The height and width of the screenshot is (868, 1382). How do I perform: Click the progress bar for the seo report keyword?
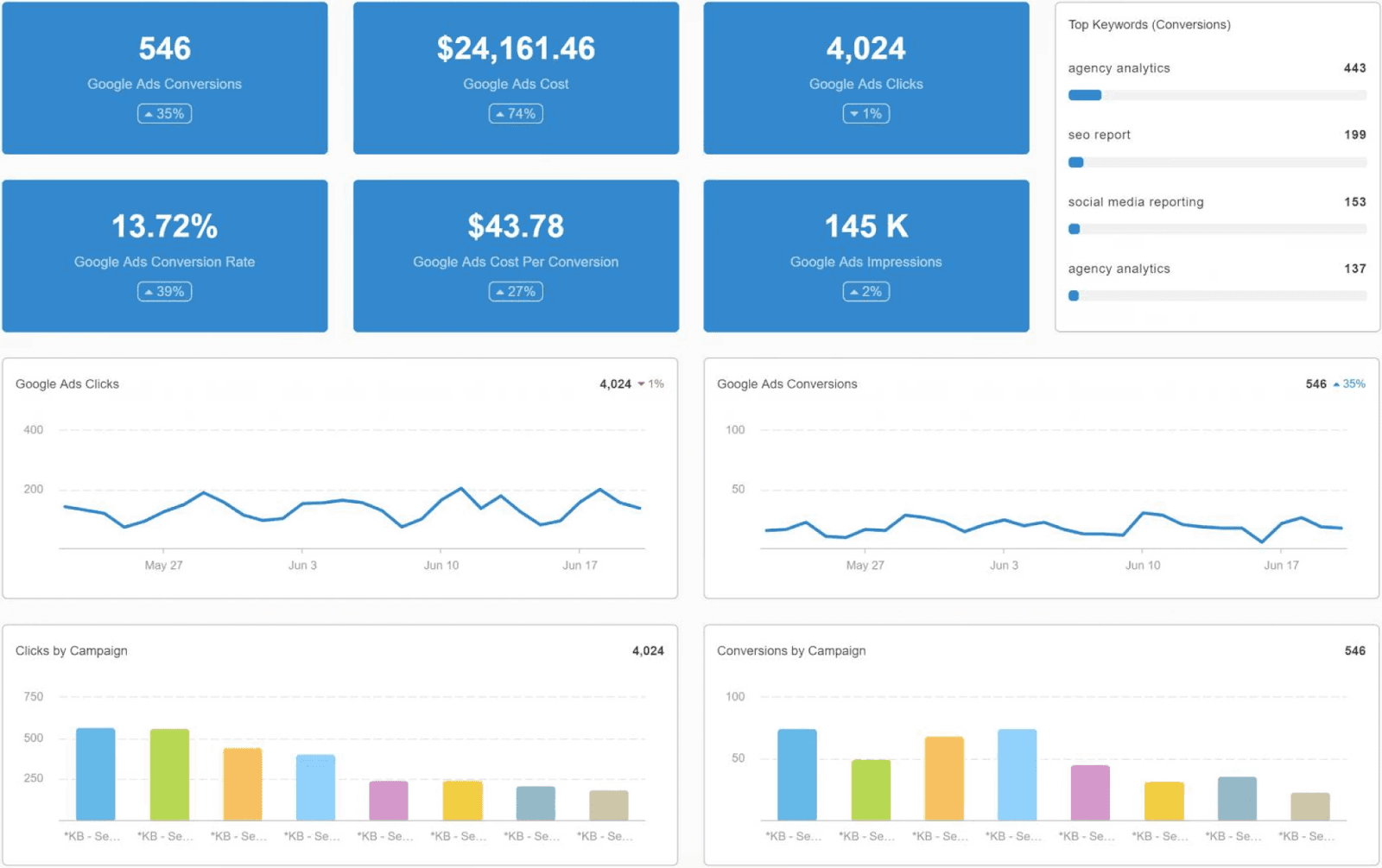(1216, 162)
